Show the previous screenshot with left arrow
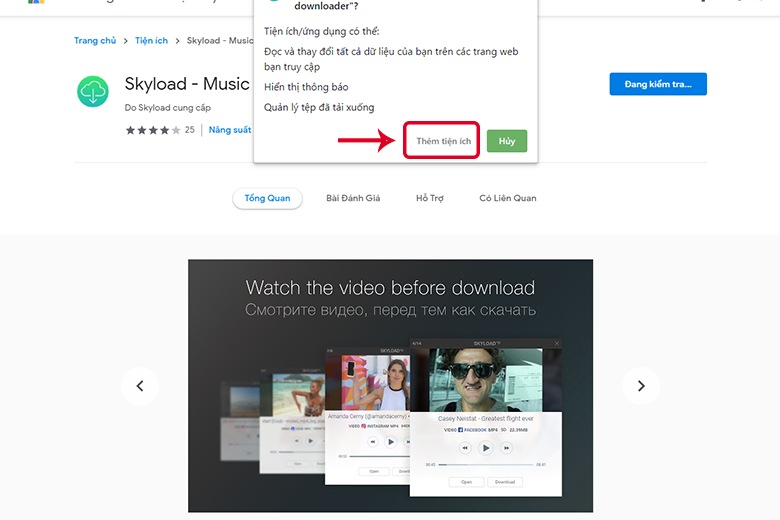The width and height of the screenshot is (780, 520). point(140,386)
